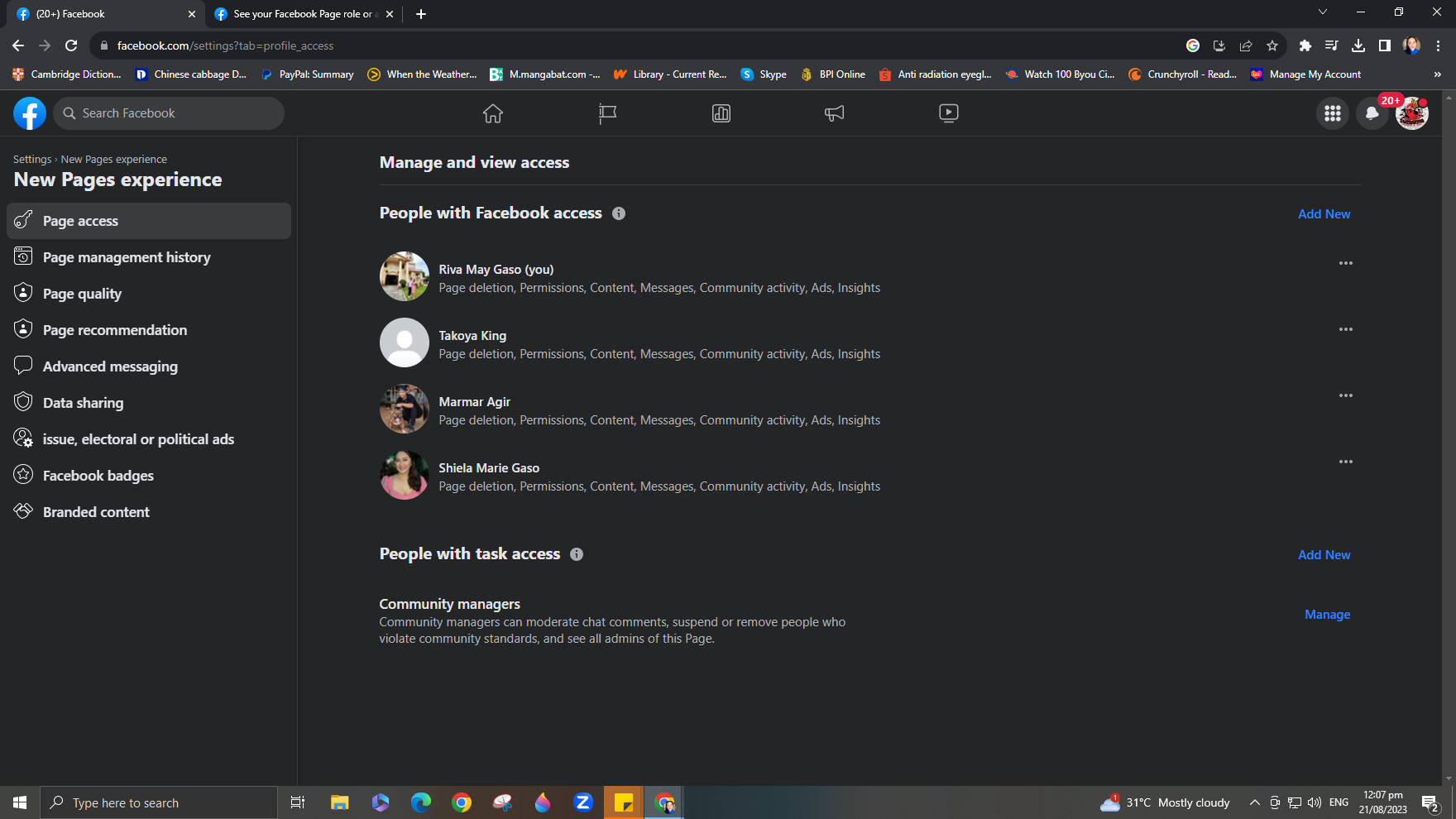Image resolution: width=1456 pixels, height=819 pixels.
Task: Open Page recommendation settings
Action: click(x=149, y=330)
